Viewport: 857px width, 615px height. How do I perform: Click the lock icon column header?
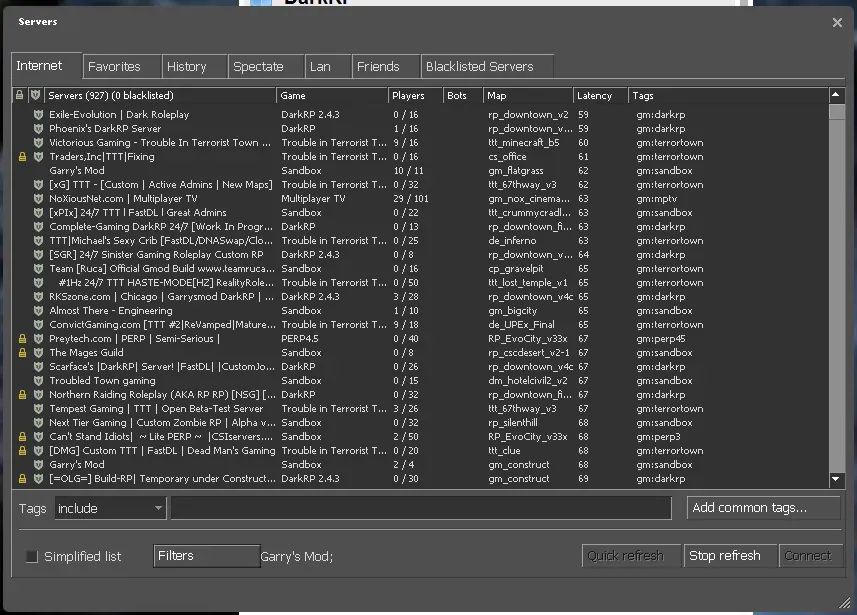pos(20,95)
